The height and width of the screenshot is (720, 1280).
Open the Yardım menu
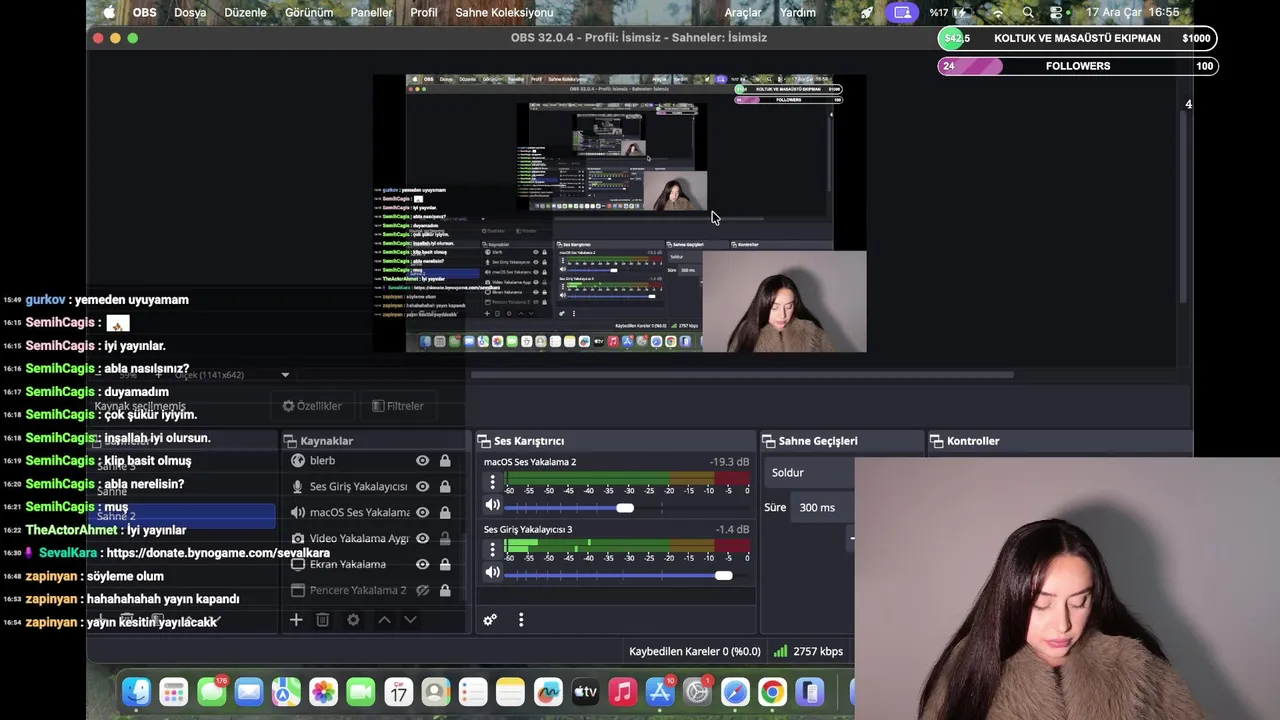(798, 13)
